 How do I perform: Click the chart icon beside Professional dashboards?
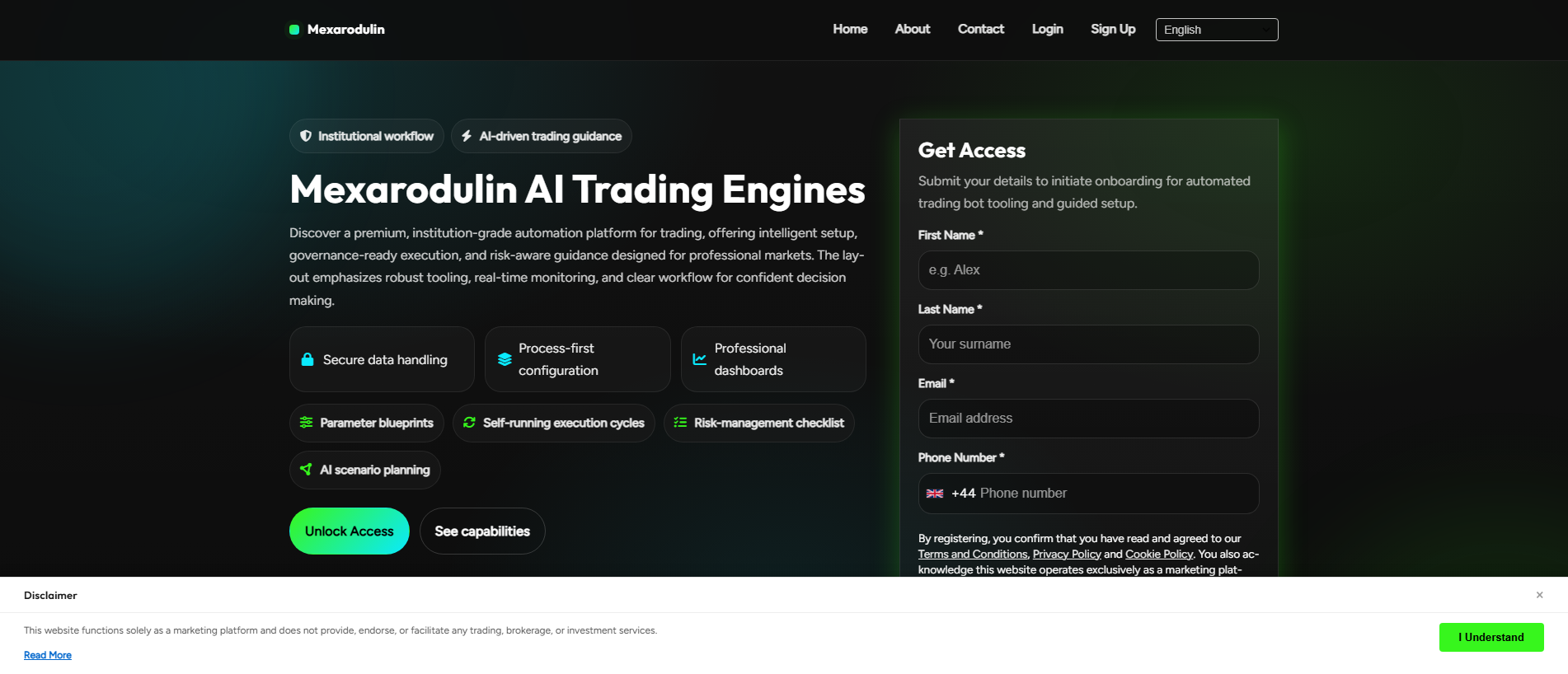[700, 359]
